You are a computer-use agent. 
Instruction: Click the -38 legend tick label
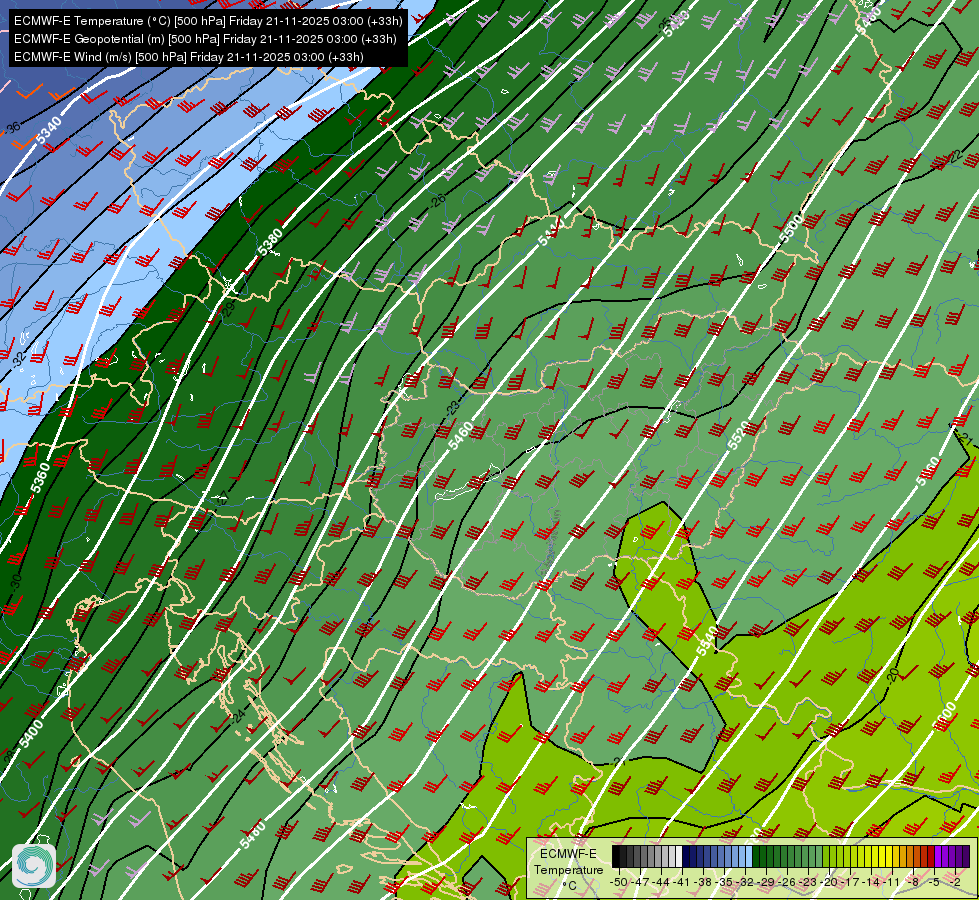pyautogui.click(x=704, y=882)
